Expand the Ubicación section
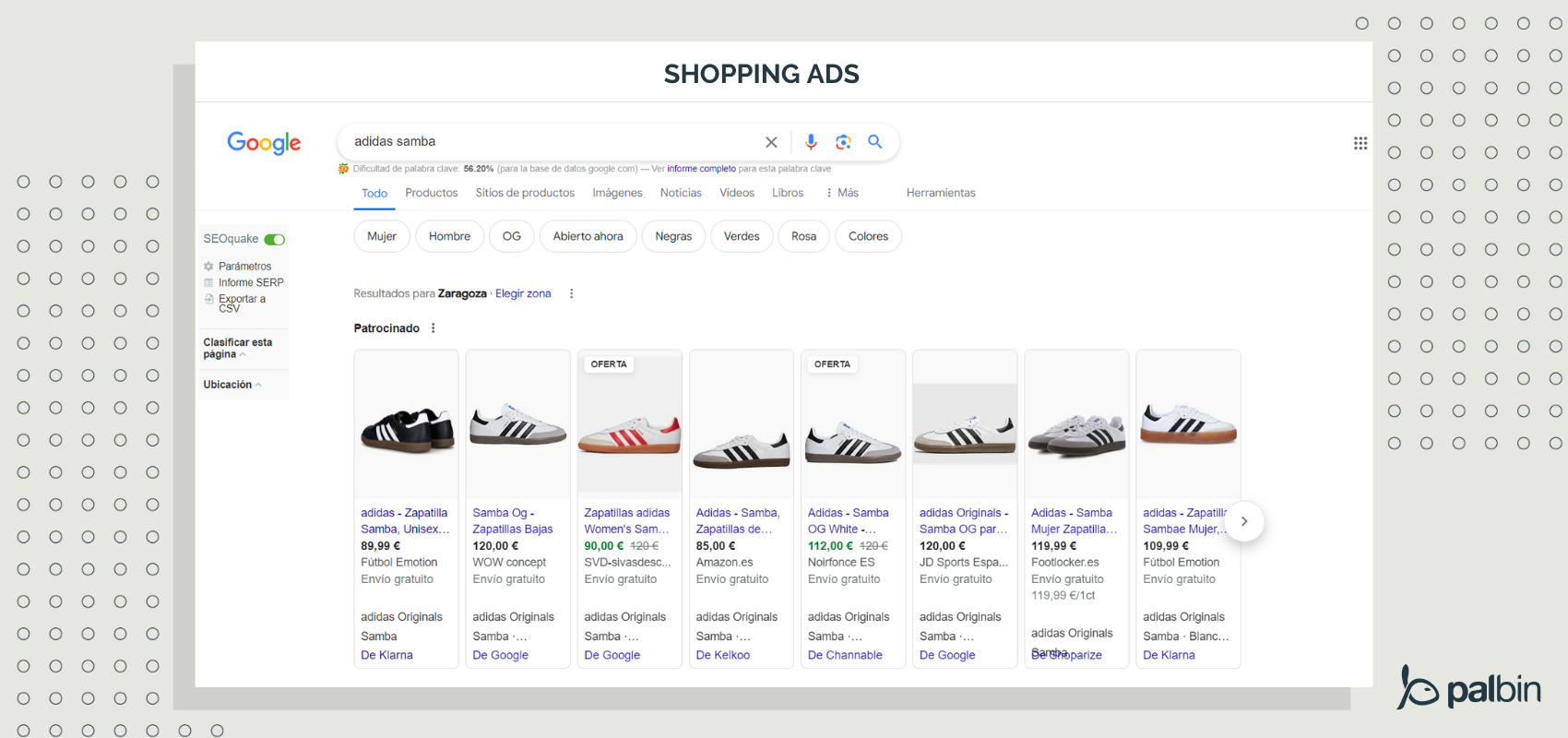 [232, 385]
